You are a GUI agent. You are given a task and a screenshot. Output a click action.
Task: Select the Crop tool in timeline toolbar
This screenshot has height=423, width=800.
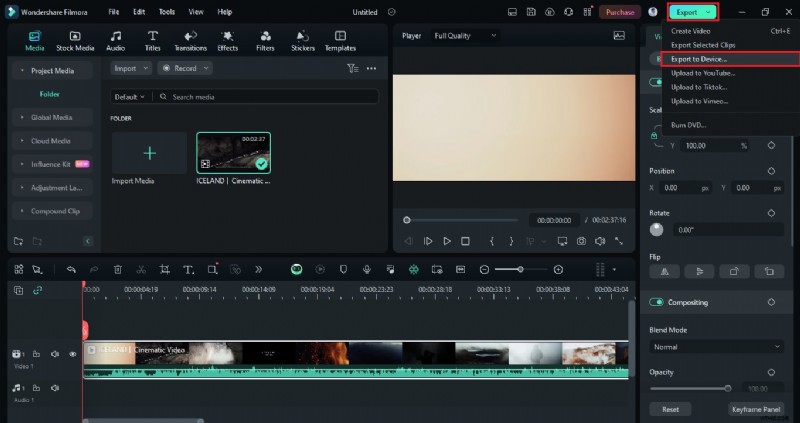pos(164,269)
